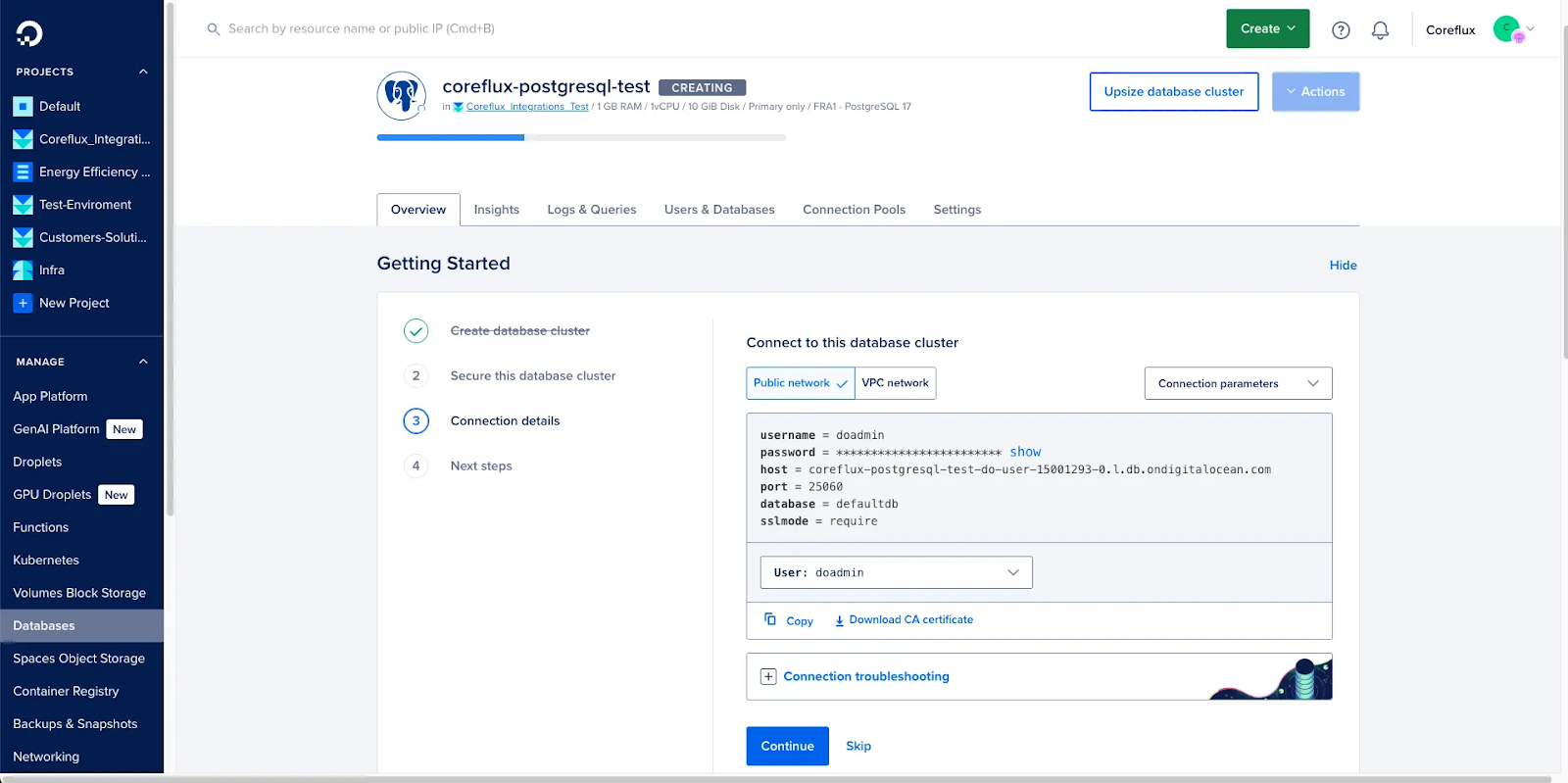Viewport: 1568px width, 783px height.
Task: Switch to the Overview tab
Action: coord(418,210)
